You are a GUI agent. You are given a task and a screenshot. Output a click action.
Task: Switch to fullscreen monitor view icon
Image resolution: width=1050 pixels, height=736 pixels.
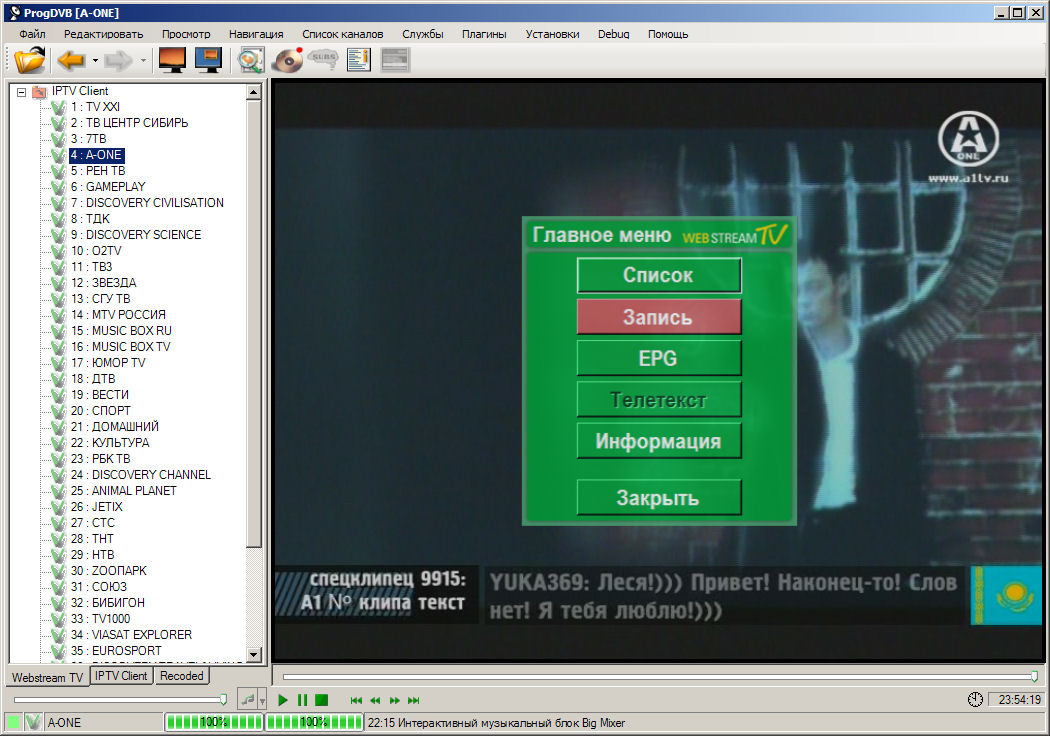[x=172, y=60]
